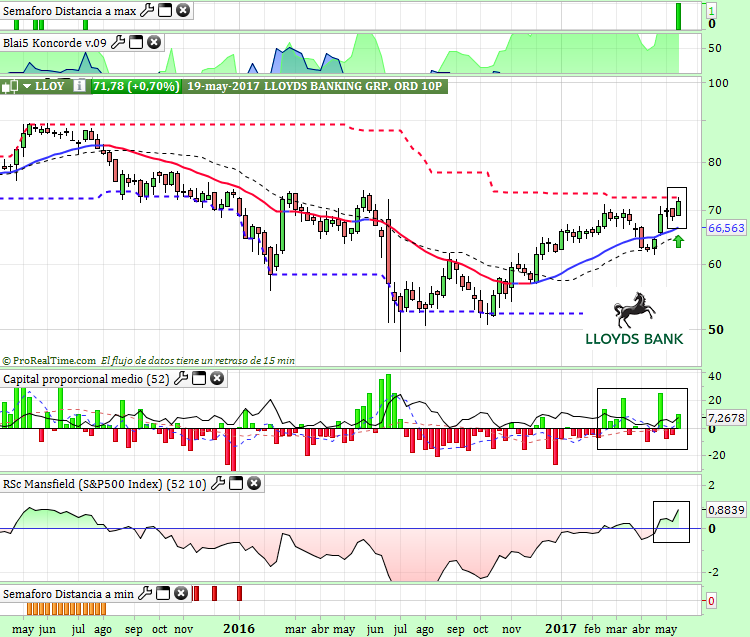
Task: Maximize the Semaforo Distancia a max panel
Action: pos(165,10)
